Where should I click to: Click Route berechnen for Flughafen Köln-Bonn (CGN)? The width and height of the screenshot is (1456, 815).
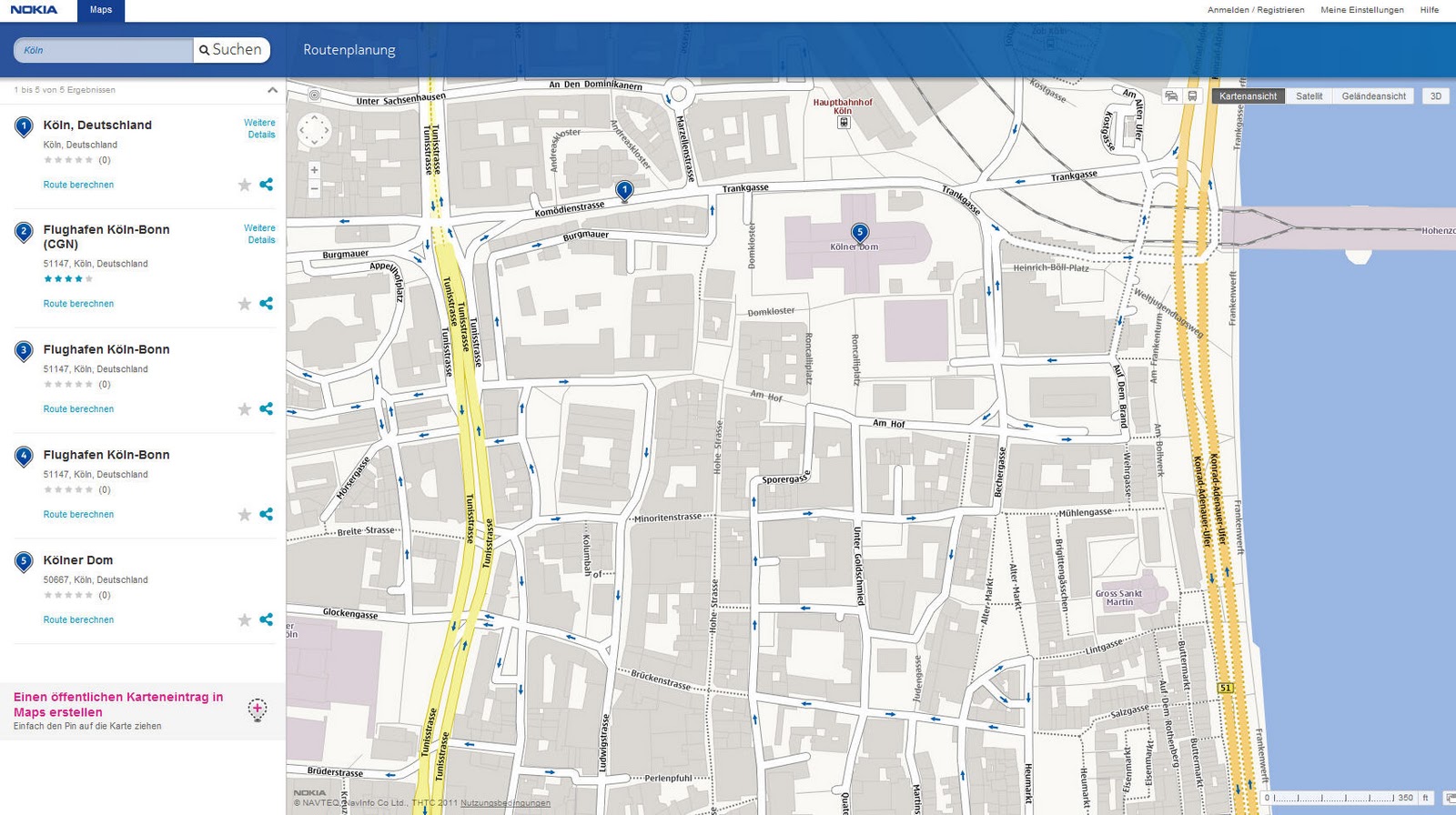pos(78,304)
